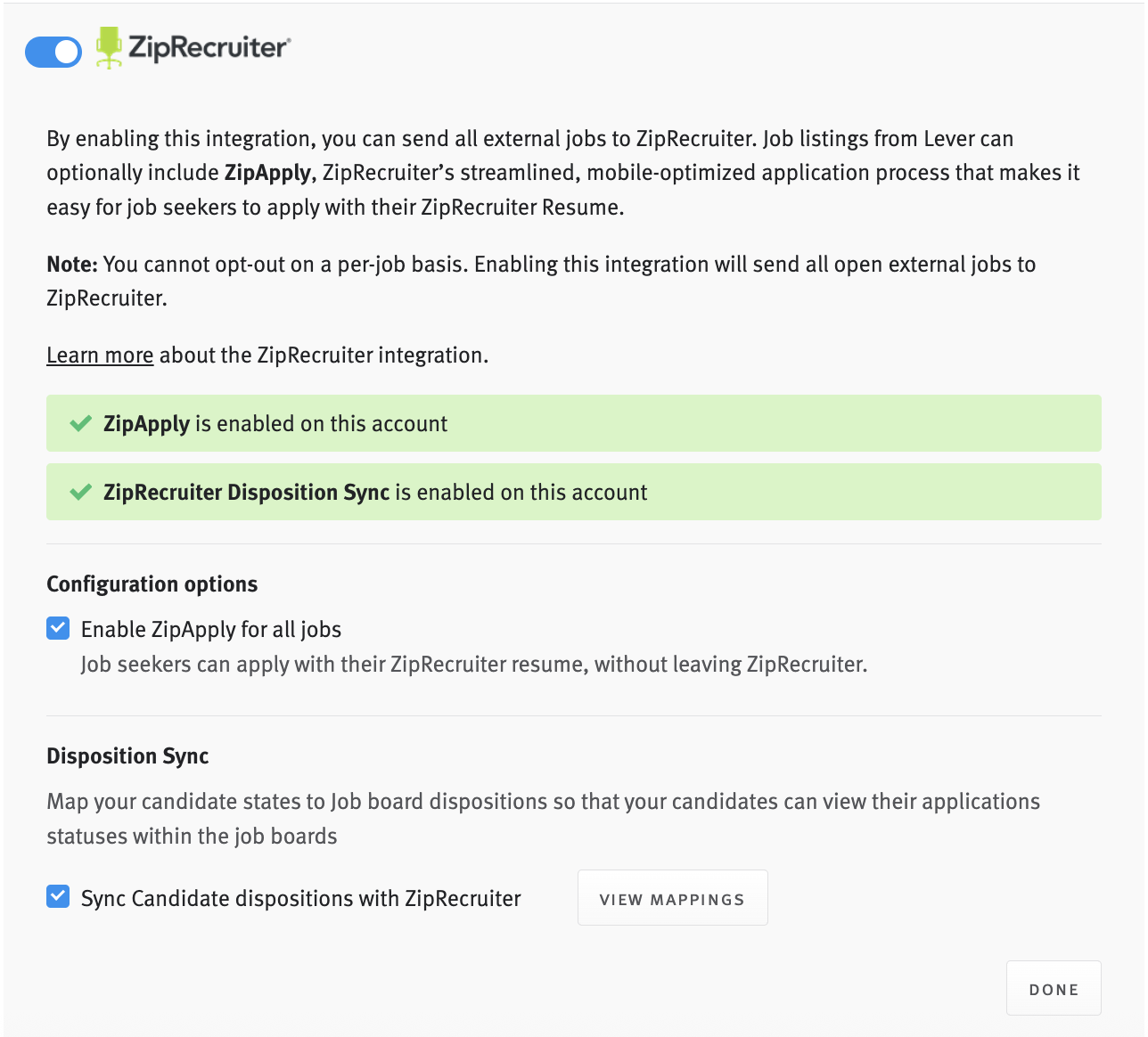Screen dimensions: 1148x1037
Task: Click the Configuration options heading
Action: click(x=152, y=584)
